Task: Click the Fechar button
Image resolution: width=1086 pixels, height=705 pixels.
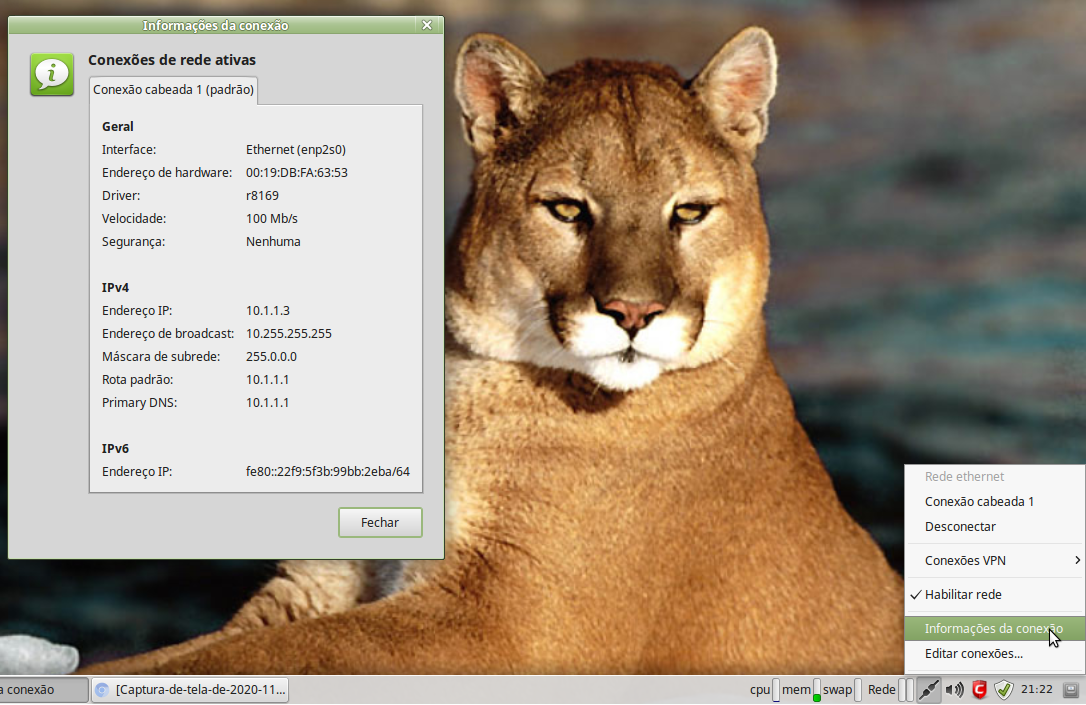Action: (x=380, y=523)
